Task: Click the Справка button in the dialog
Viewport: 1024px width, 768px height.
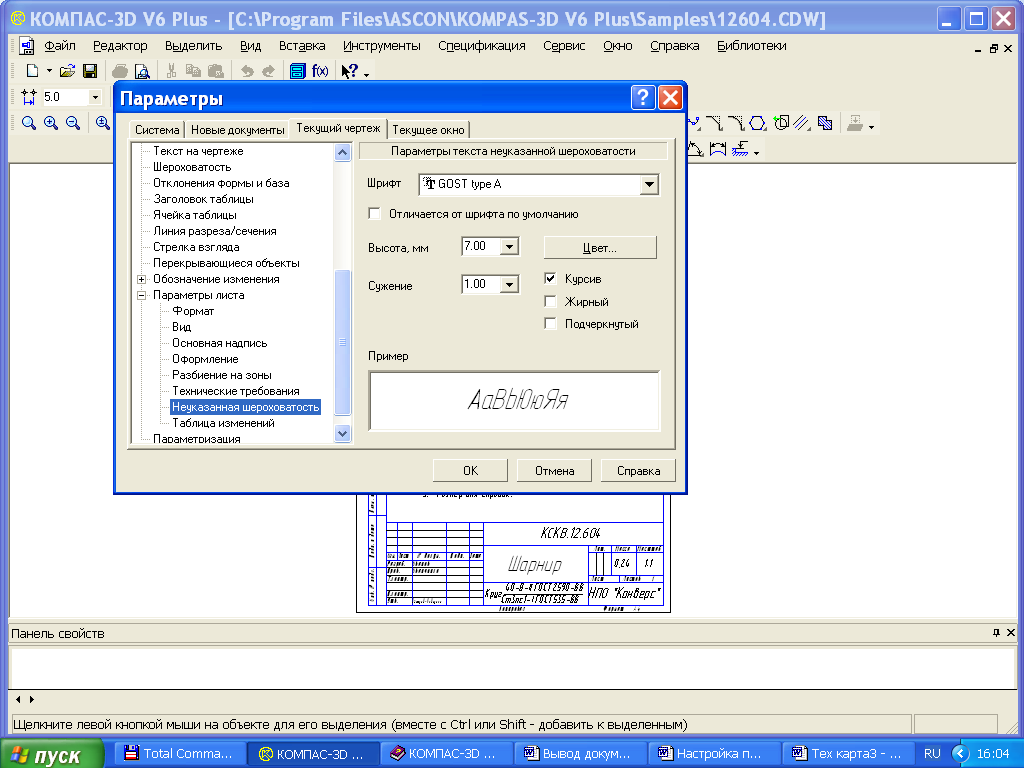Action: point(638,470)
